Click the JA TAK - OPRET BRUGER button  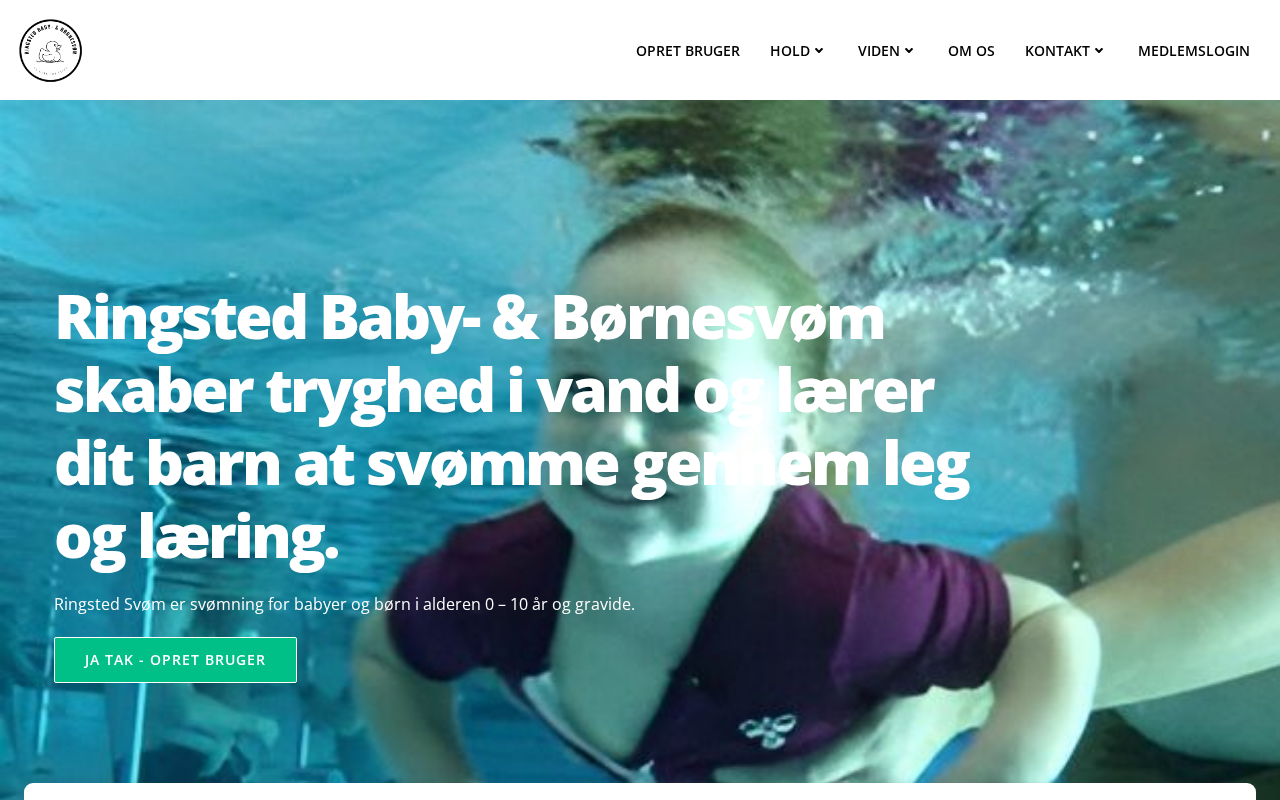pyautogui.click(x=175, y=660)
